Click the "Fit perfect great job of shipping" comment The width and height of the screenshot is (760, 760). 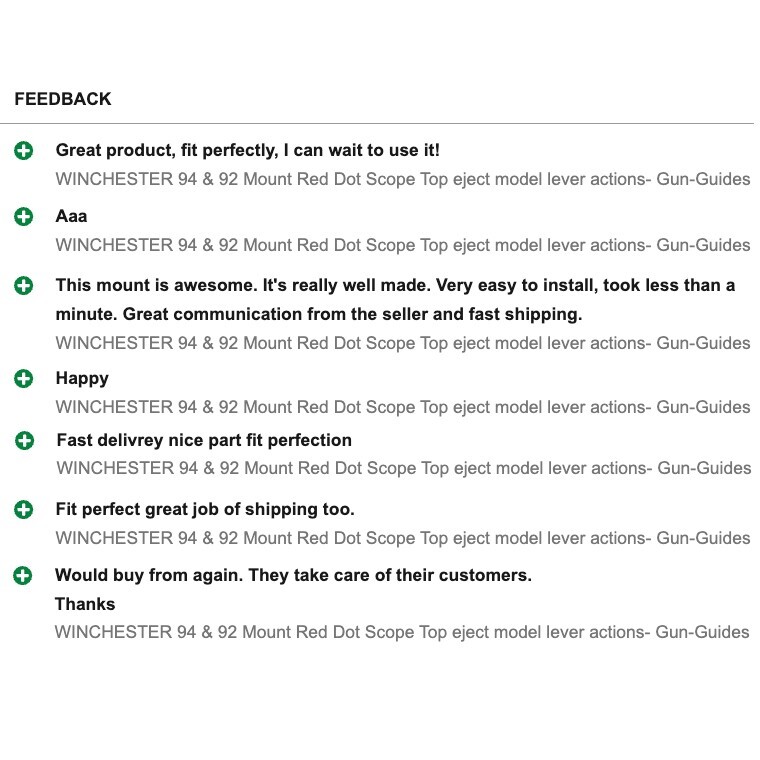coord(205,510)
